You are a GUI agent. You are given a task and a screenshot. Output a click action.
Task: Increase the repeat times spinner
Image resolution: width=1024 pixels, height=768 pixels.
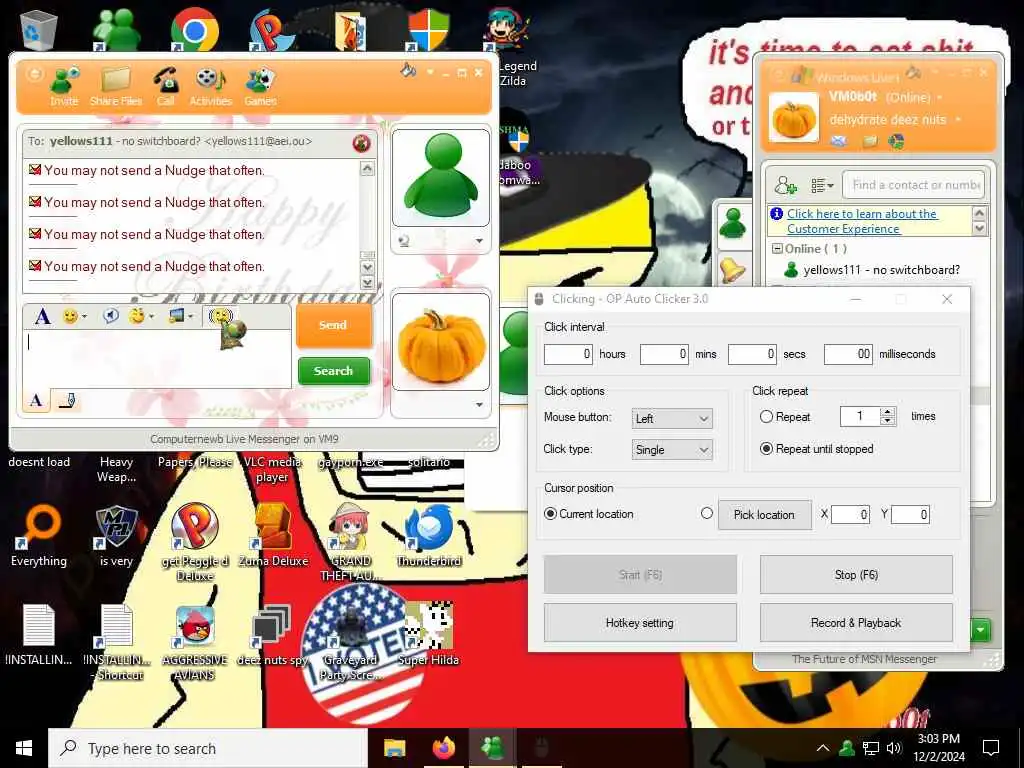point(887,412)
